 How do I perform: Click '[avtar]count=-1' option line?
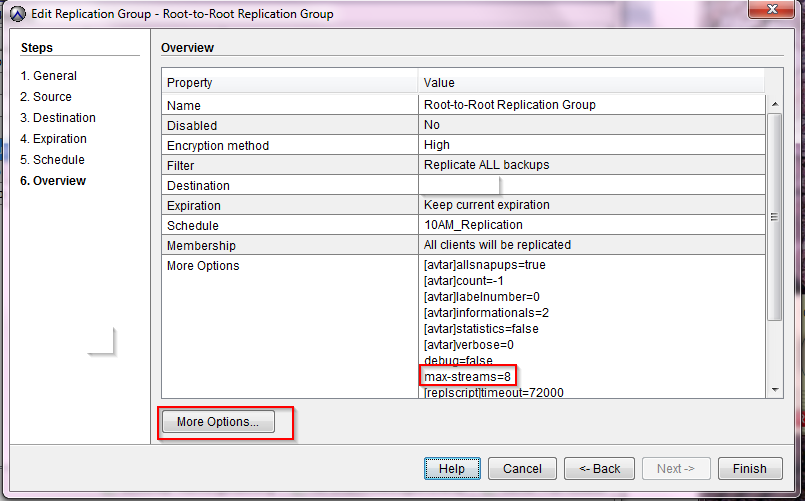[x=464, y=281]
